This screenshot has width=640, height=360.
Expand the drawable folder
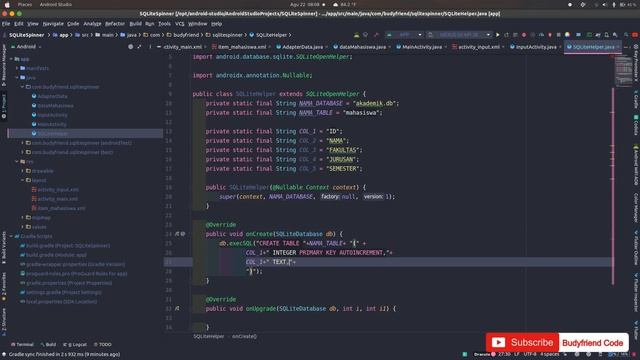tap(22, 171)
